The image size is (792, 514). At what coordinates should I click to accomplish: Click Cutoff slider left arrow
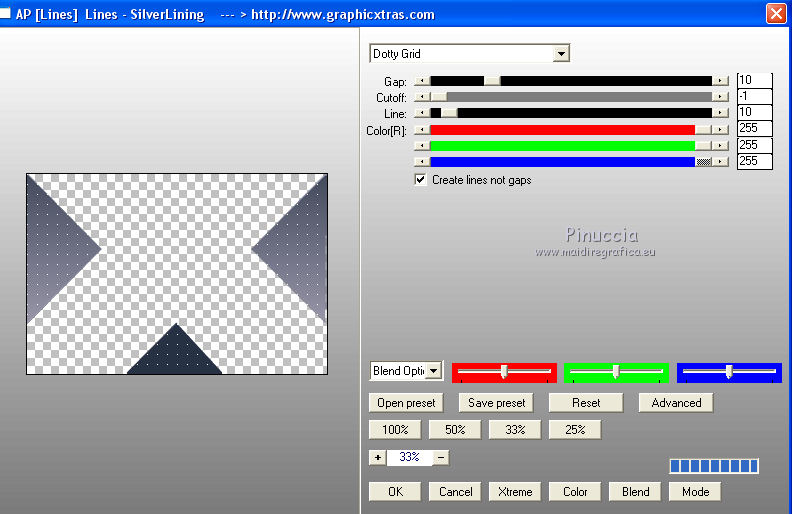pyautogui.click(x=422, y=96)
